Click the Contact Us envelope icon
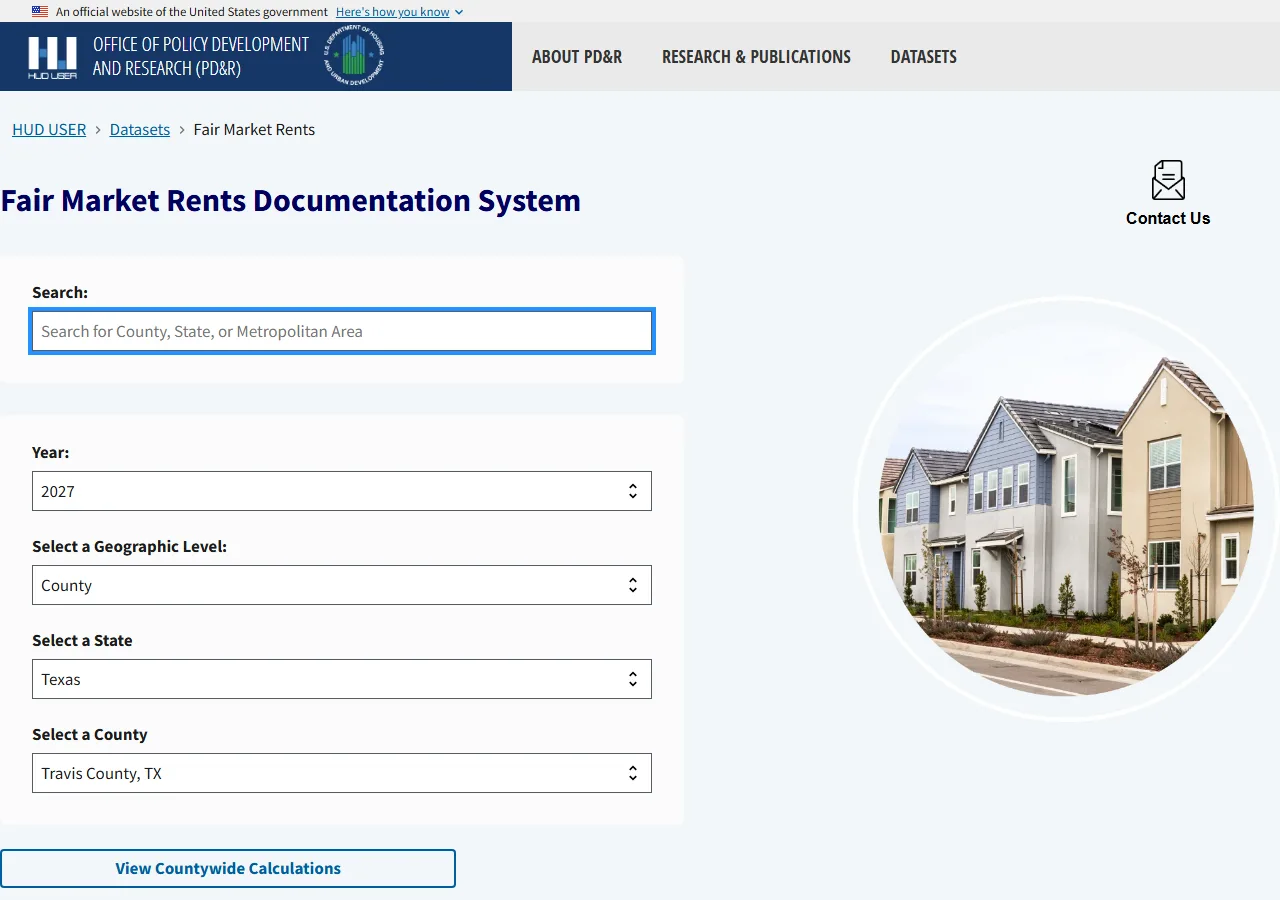Screen dimensions: 1280x900 coord(1168,180)
